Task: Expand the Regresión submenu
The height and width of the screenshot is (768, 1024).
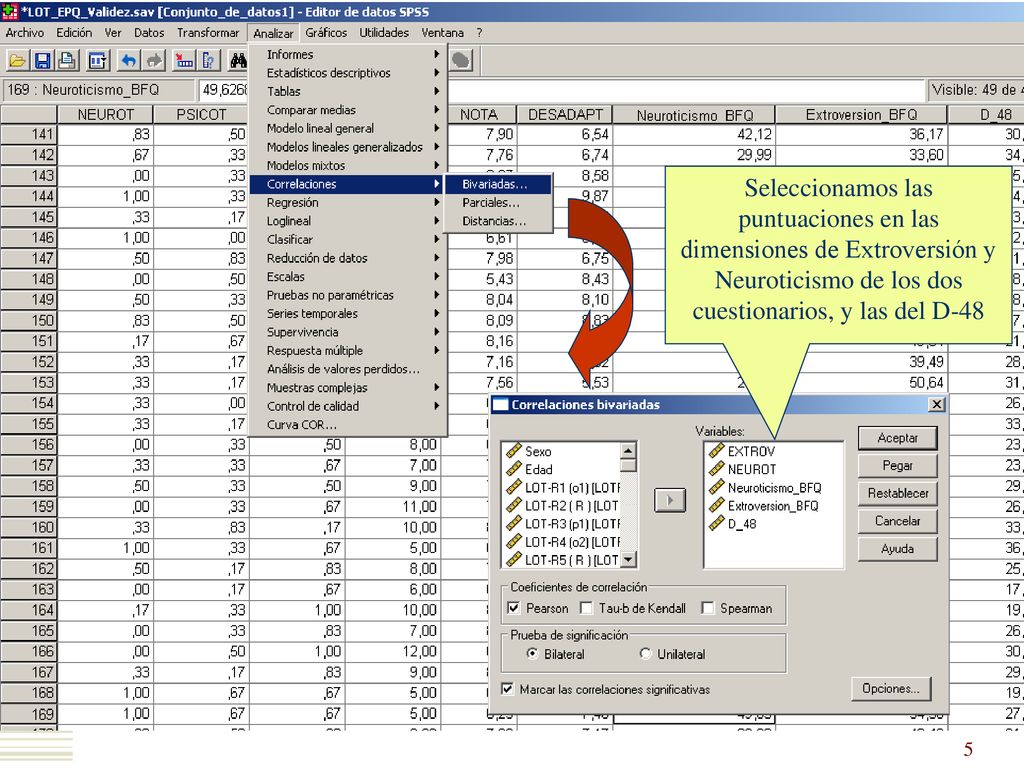Action: click(348, 202)
